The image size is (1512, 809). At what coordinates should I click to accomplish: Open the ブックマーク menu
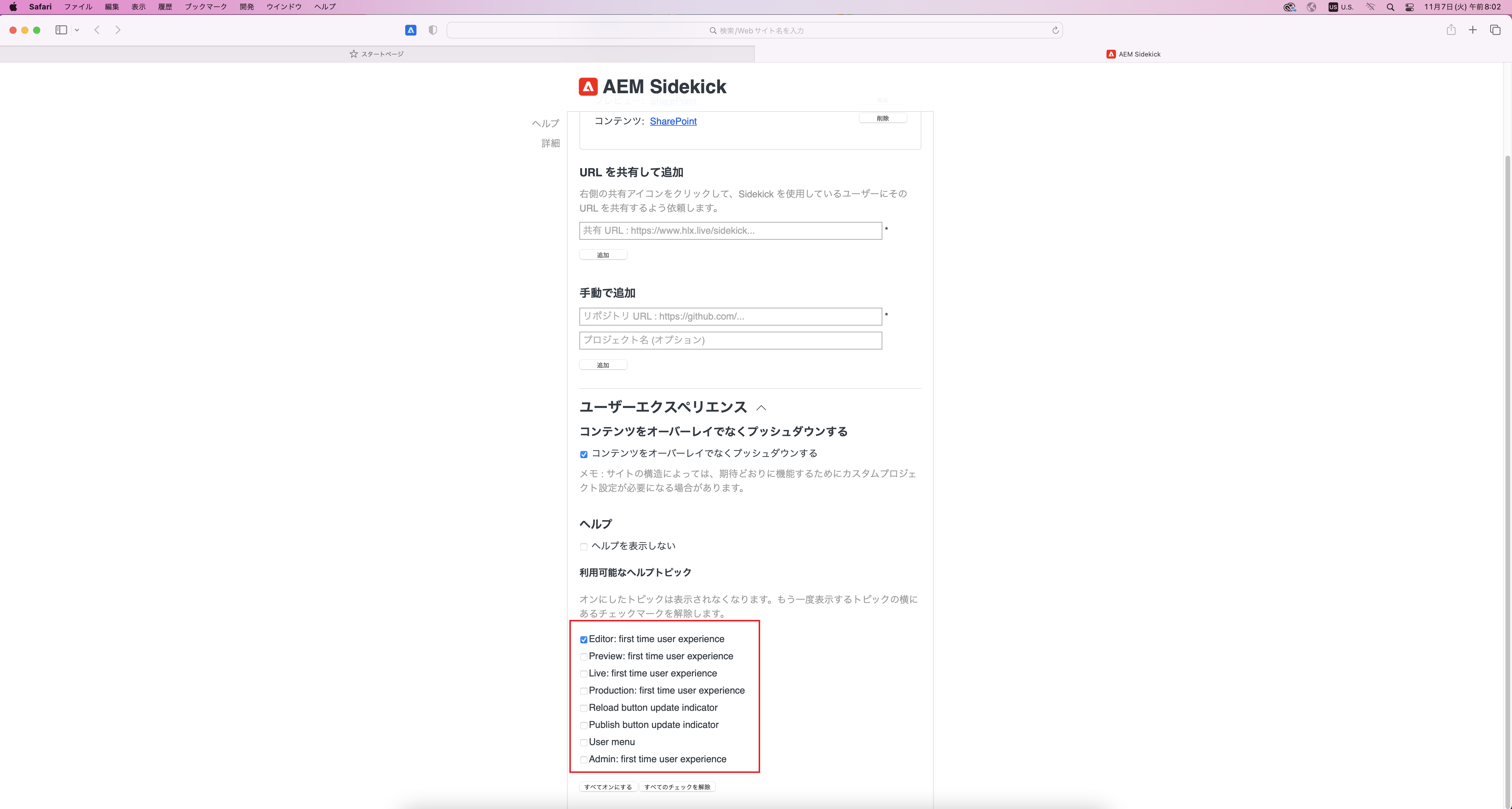pos(206,7)
